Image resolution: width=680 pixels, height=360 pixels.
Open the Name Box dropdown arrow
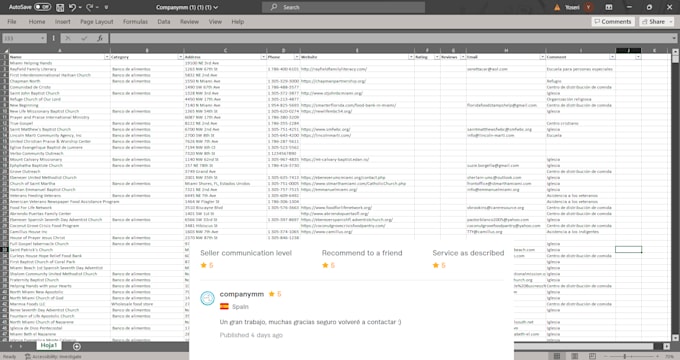42,38
